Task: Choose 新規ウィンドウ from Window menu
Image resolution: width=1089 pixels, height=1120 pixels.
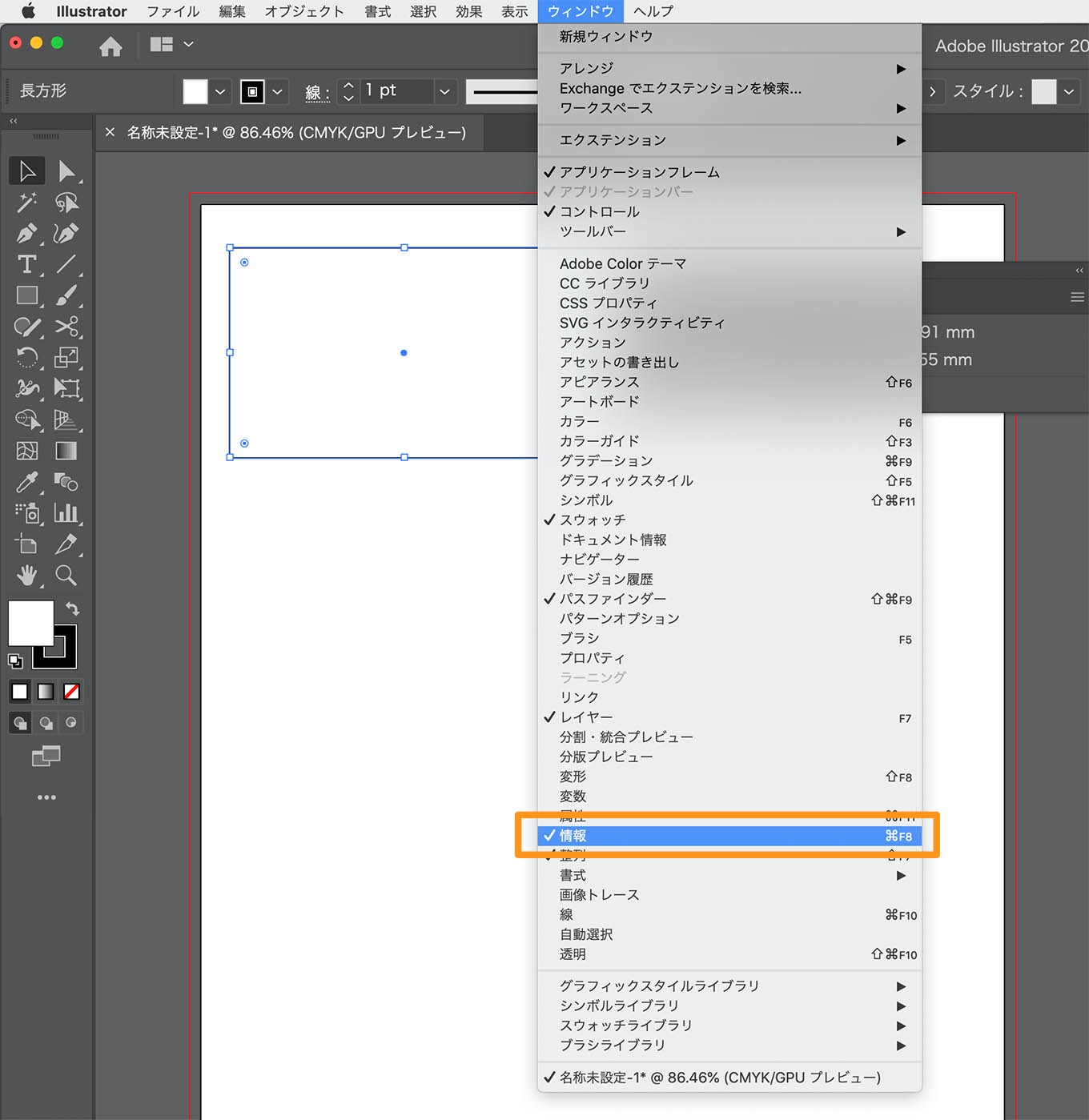Action: point(729,36)
